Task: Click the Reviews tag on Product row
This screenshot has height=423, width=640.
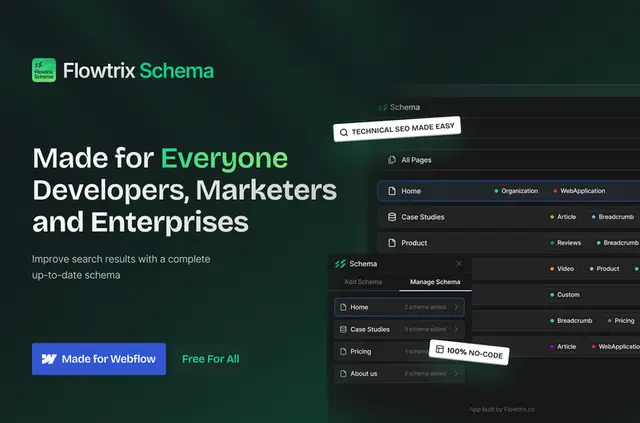Action: pos(565,243)
